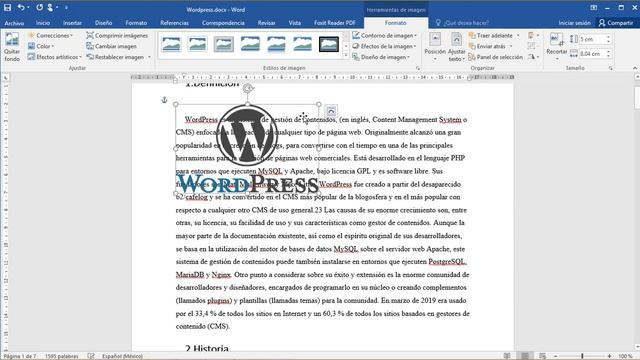The height and width of the screenshot is (360, 640).
Task: Open Diseño de imagen dropdown
Action: click(x=381, y=57)
